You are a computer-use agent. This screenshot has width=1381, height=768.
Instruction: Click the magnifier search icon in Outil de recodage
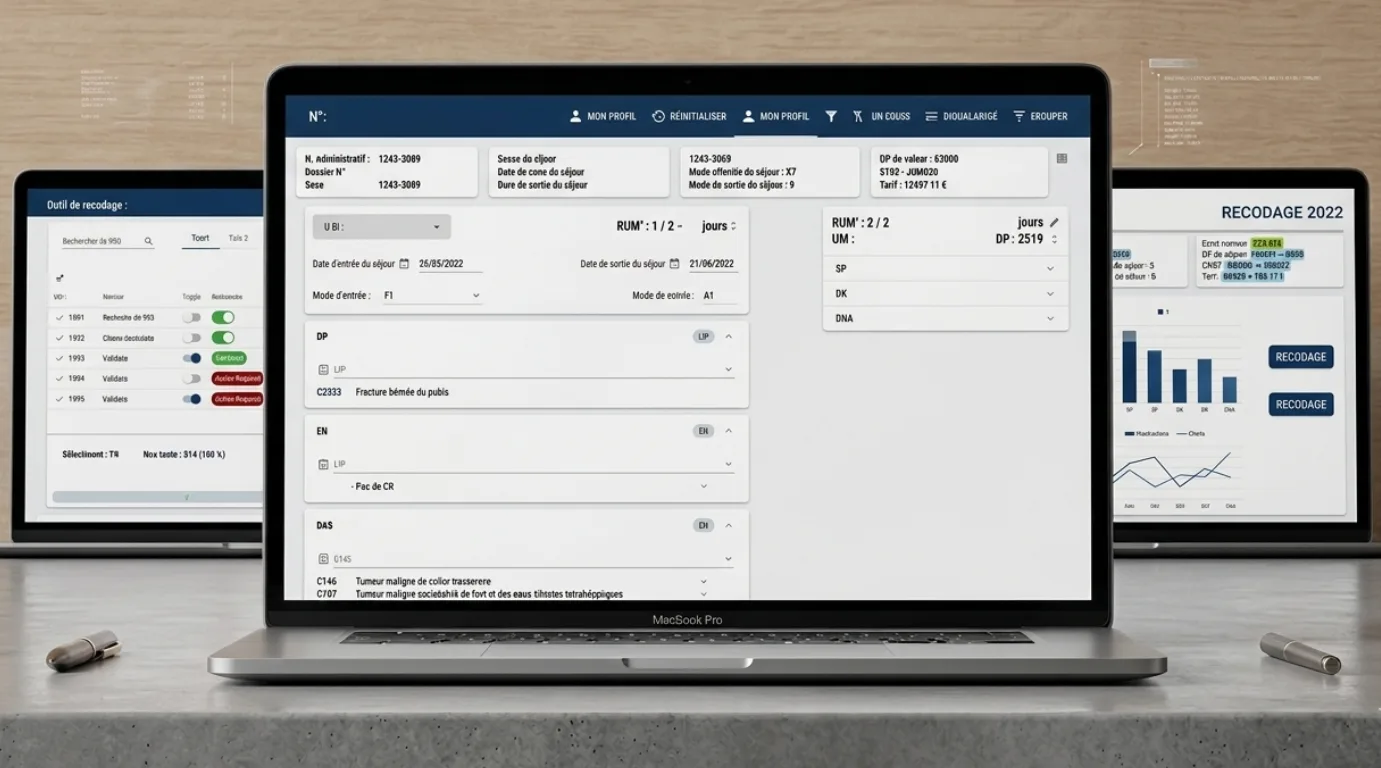tap(149, 241)
